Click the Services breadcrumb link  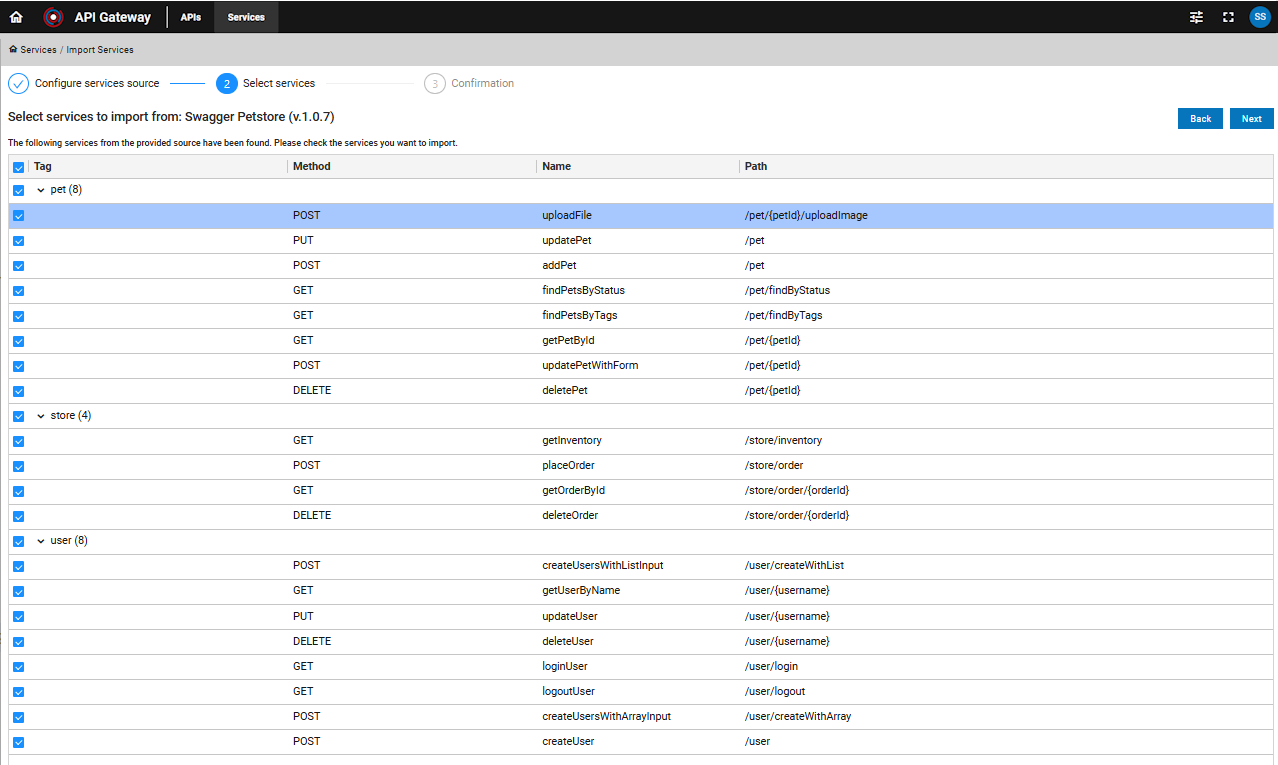tap(38, 49)
